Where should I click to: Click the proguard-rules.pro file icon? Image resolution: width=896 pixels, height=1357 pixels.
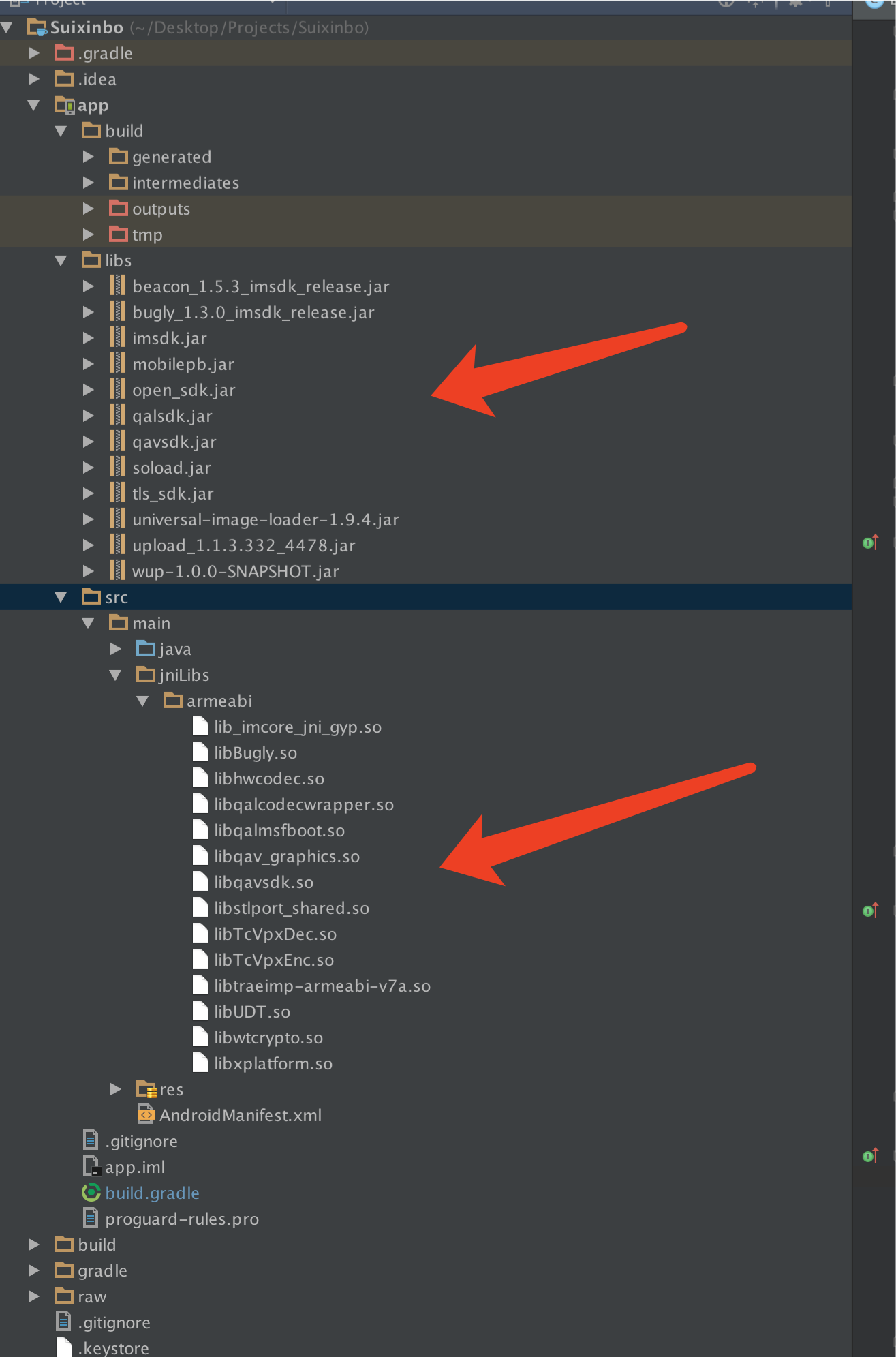[x=90, y=1218]
